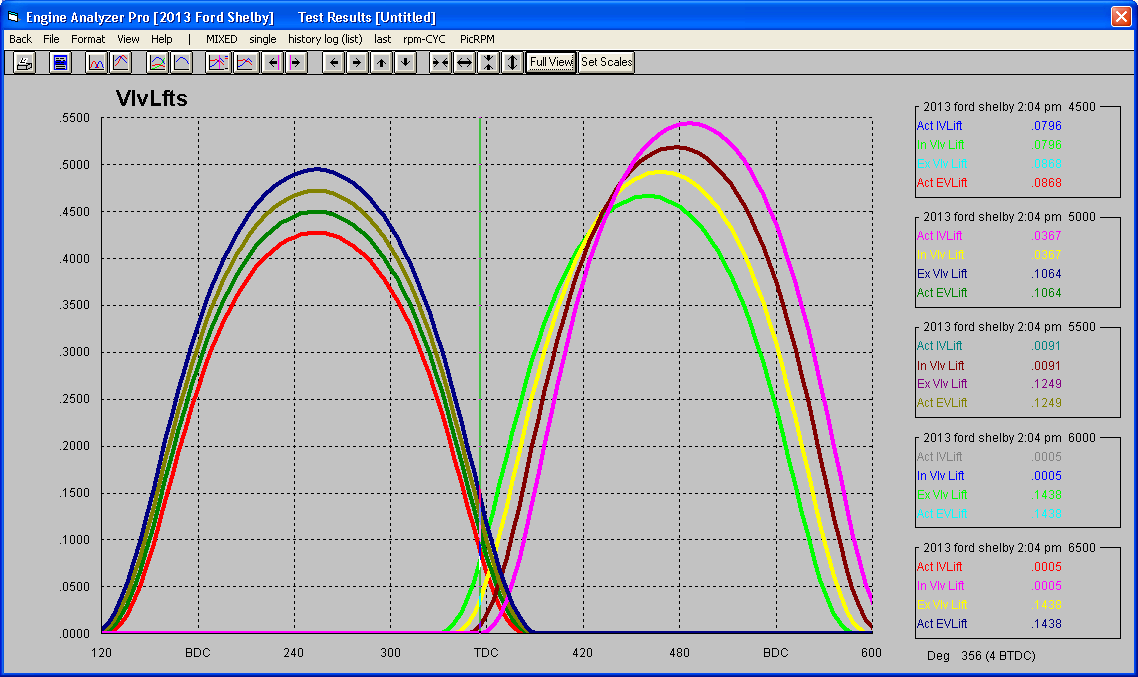Shift the graph up with the up arrow

tap(381, 62)
